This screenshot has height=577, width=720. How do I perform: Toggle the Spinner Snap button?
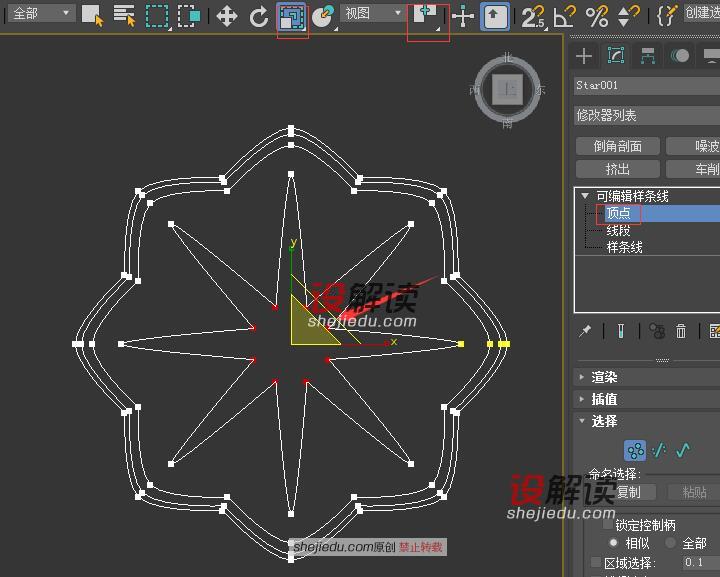pyautogui.click(x=629, y=17)
